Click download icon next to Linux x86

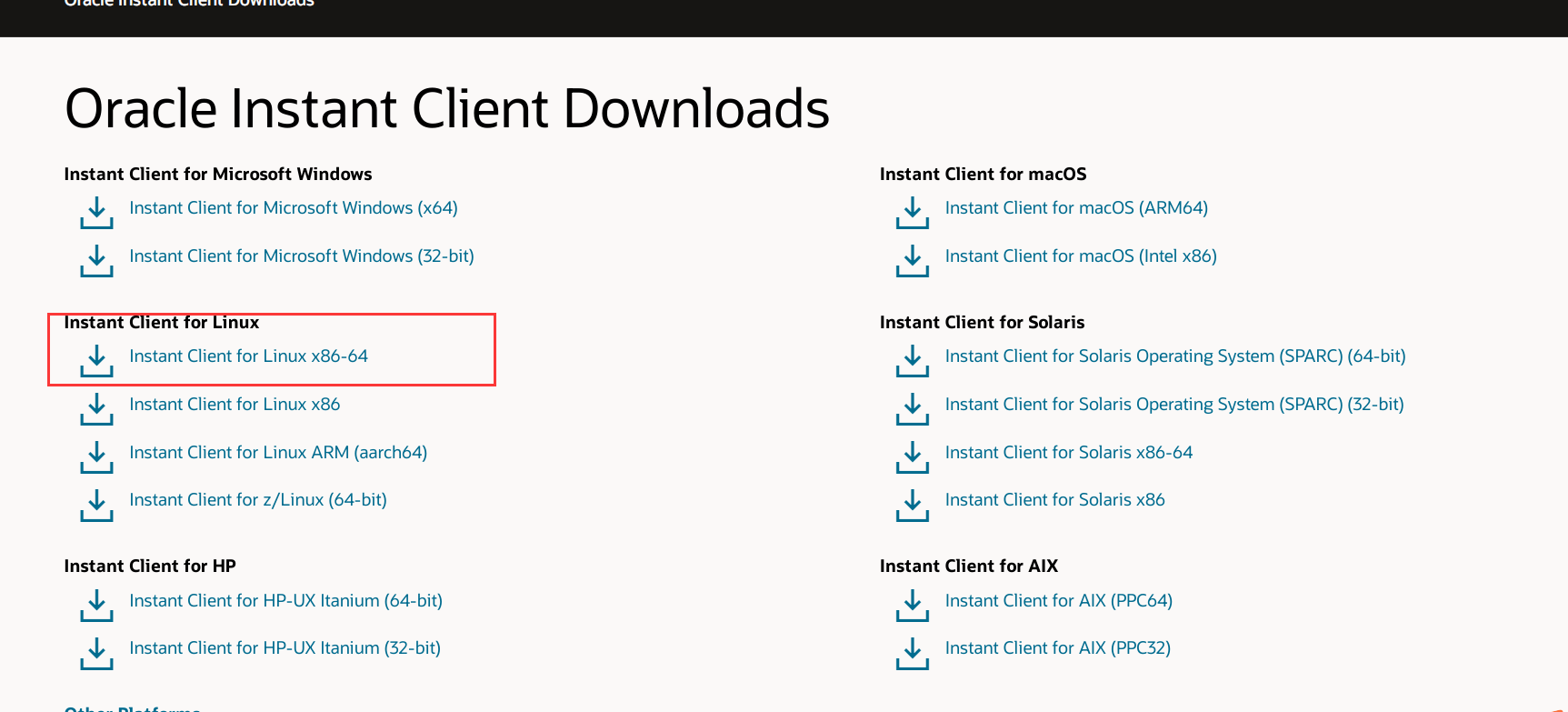click(x=96, y=409)
